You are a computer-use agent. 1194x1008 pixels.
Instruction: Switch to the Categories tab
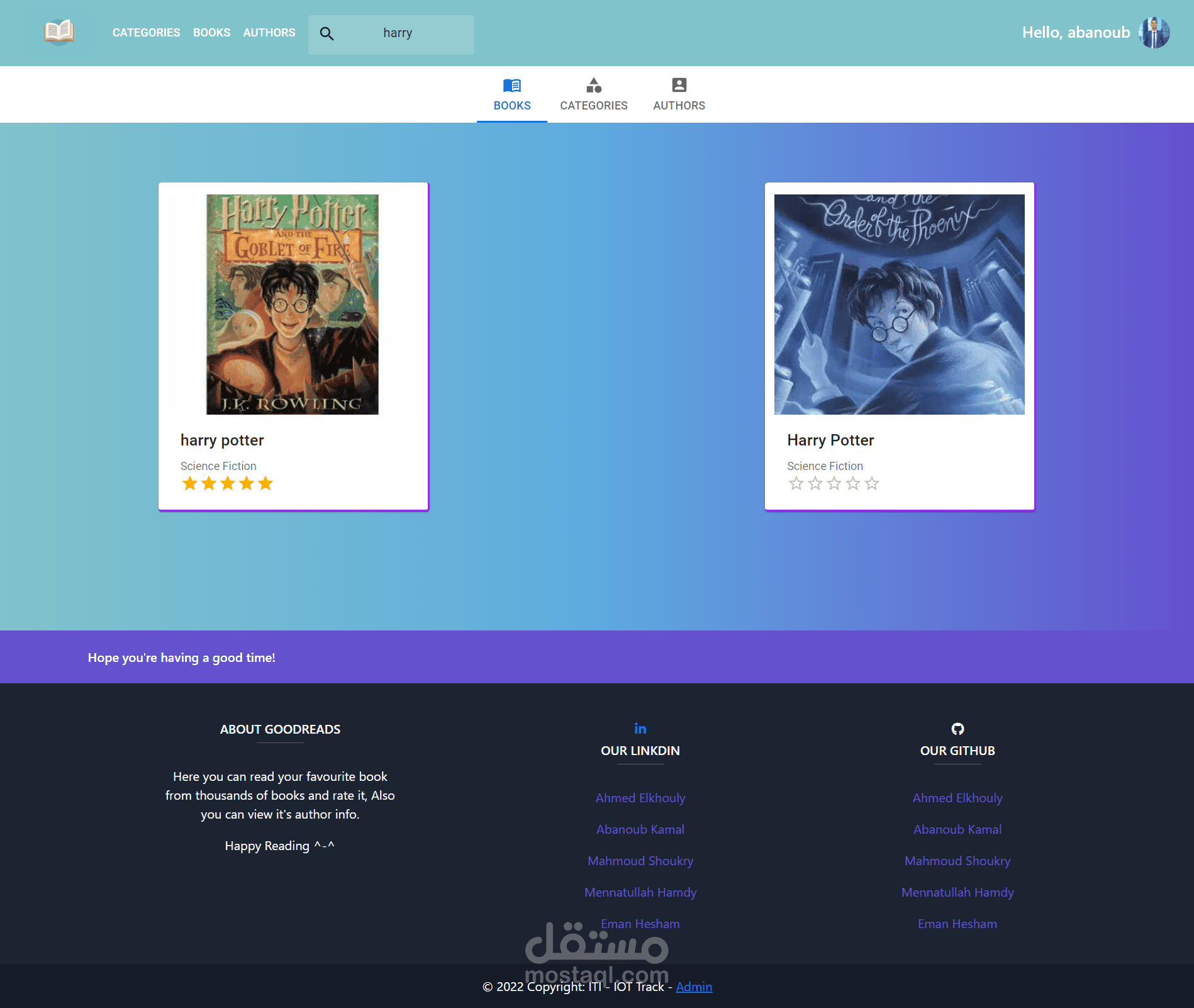tap(594, 94)
